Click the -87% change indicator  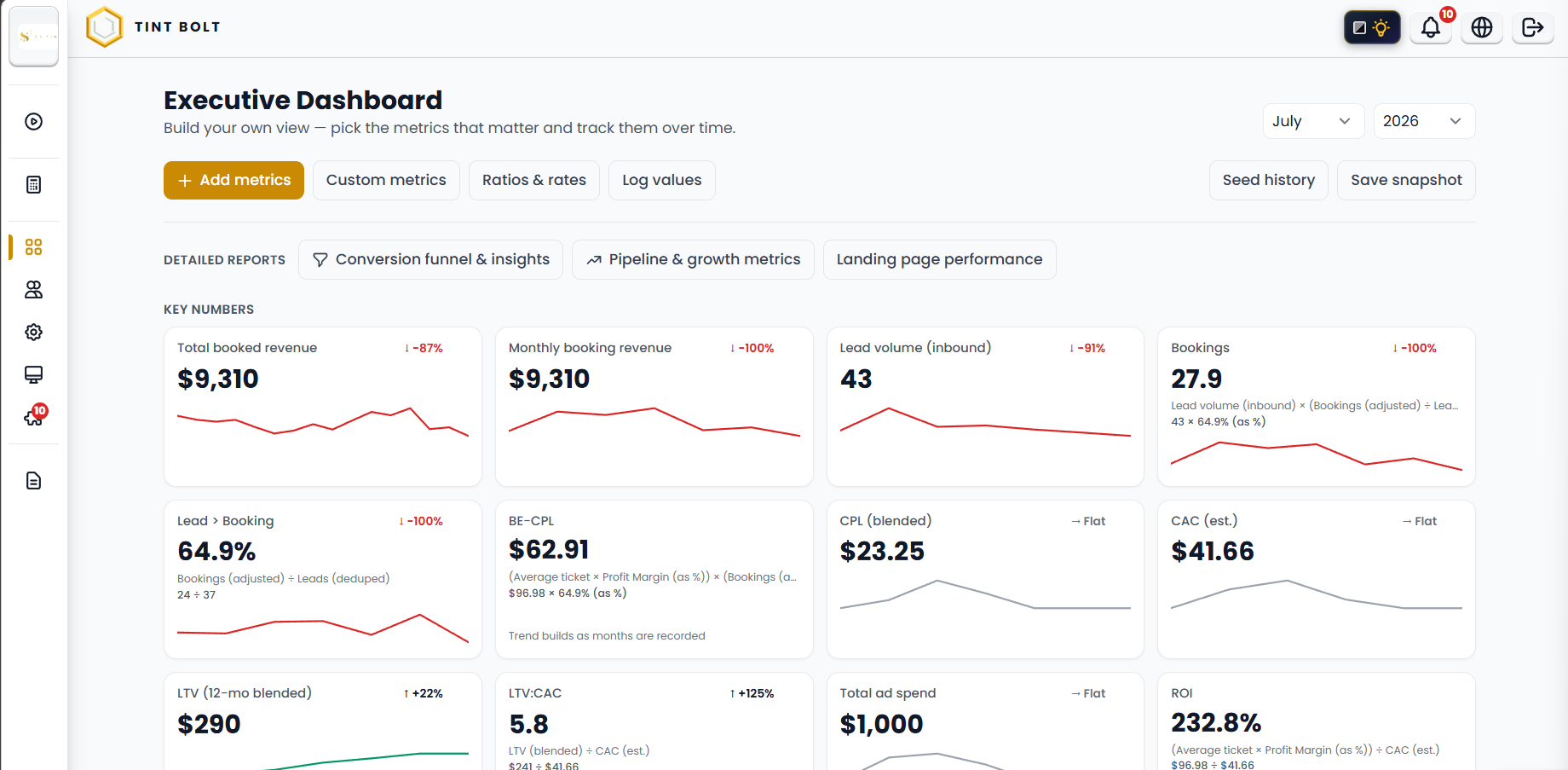click(x=424, y=348)
